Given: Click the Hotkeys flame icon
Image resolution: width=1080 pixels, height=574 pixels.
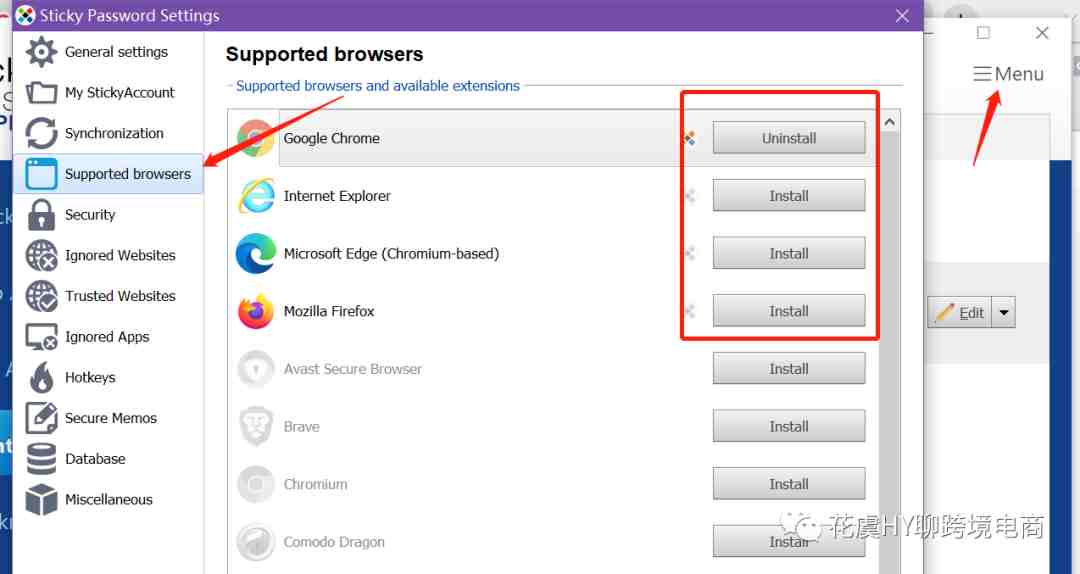Looking at the screenshot, I should (41, 377).
